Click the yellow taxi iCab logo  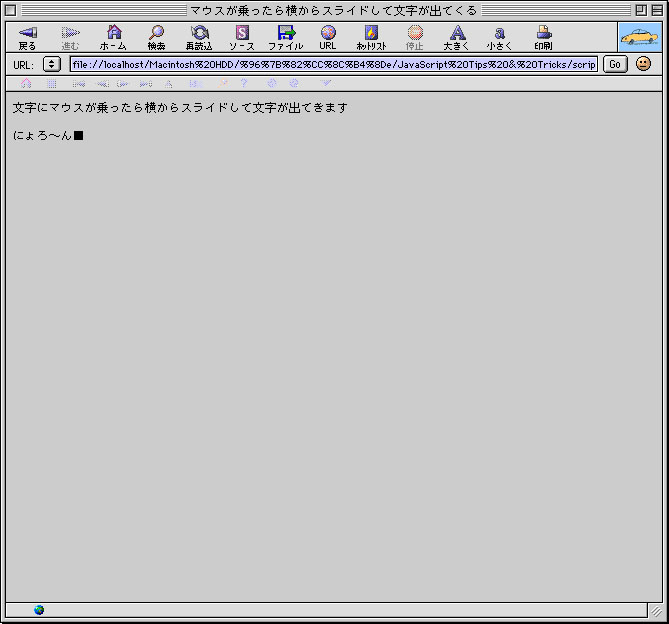click(640, 38)
